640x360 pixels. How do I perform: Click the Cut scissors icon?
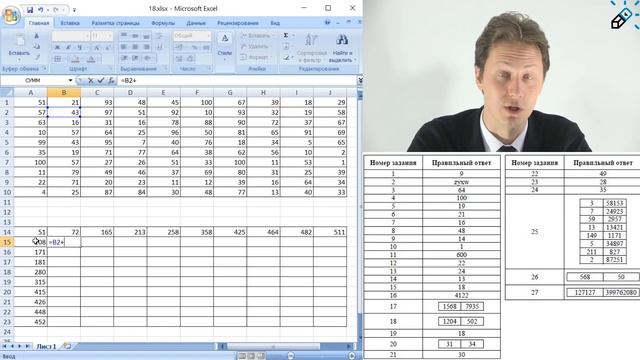click(x=37, y=36)
